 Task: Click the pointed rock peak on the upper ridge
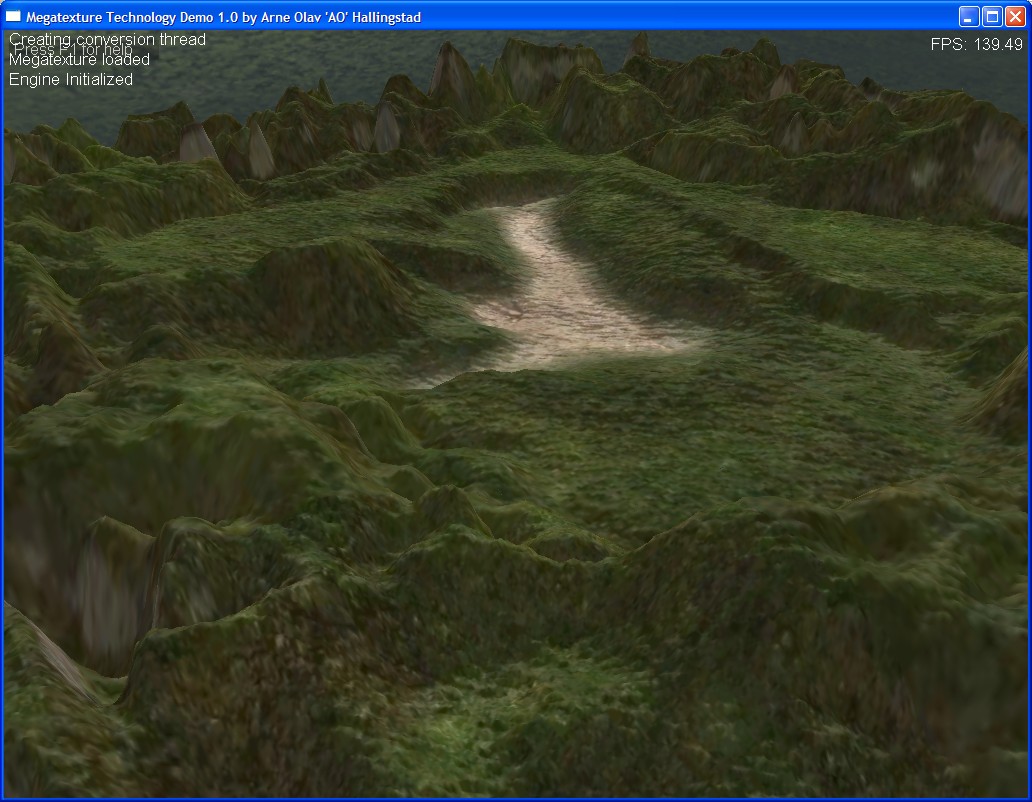click(452, 68)
